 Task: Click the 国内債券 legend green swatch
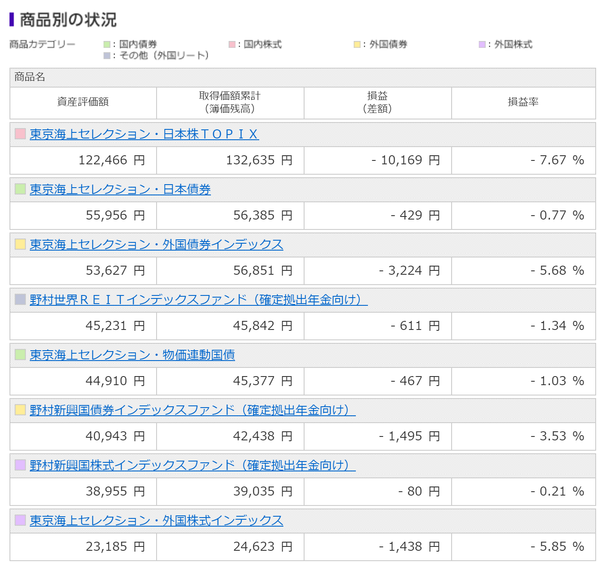(x=107, y=45)
